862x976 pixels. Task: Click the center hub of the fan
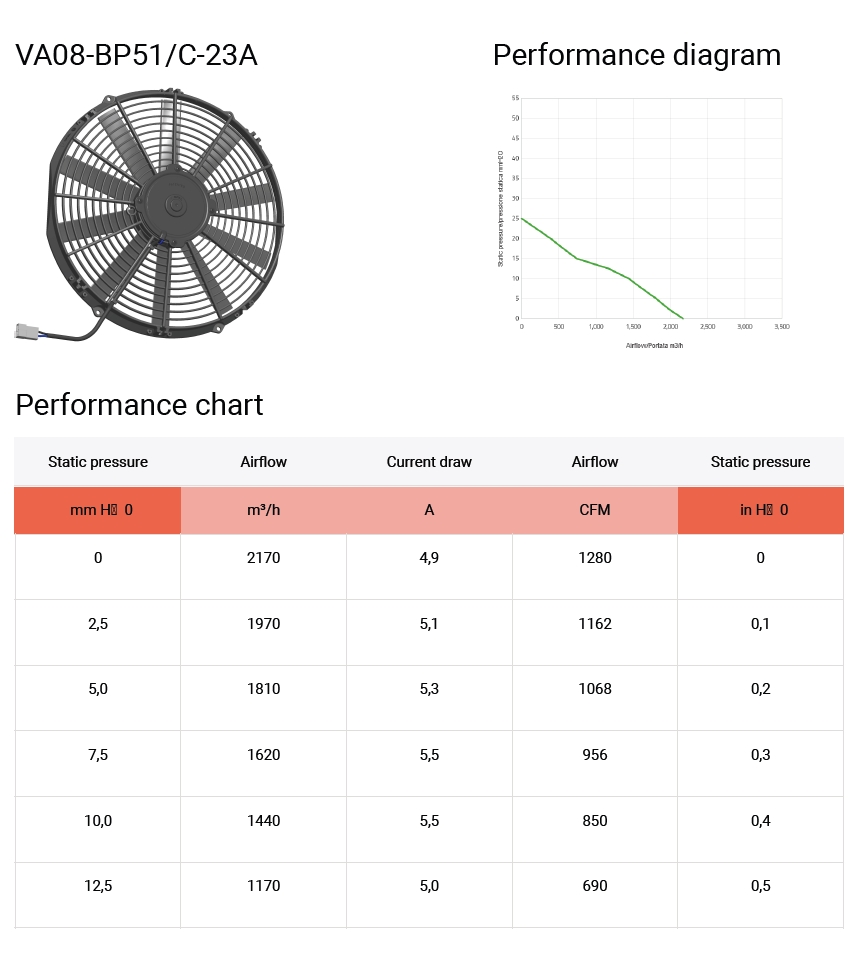pos(173,204)
